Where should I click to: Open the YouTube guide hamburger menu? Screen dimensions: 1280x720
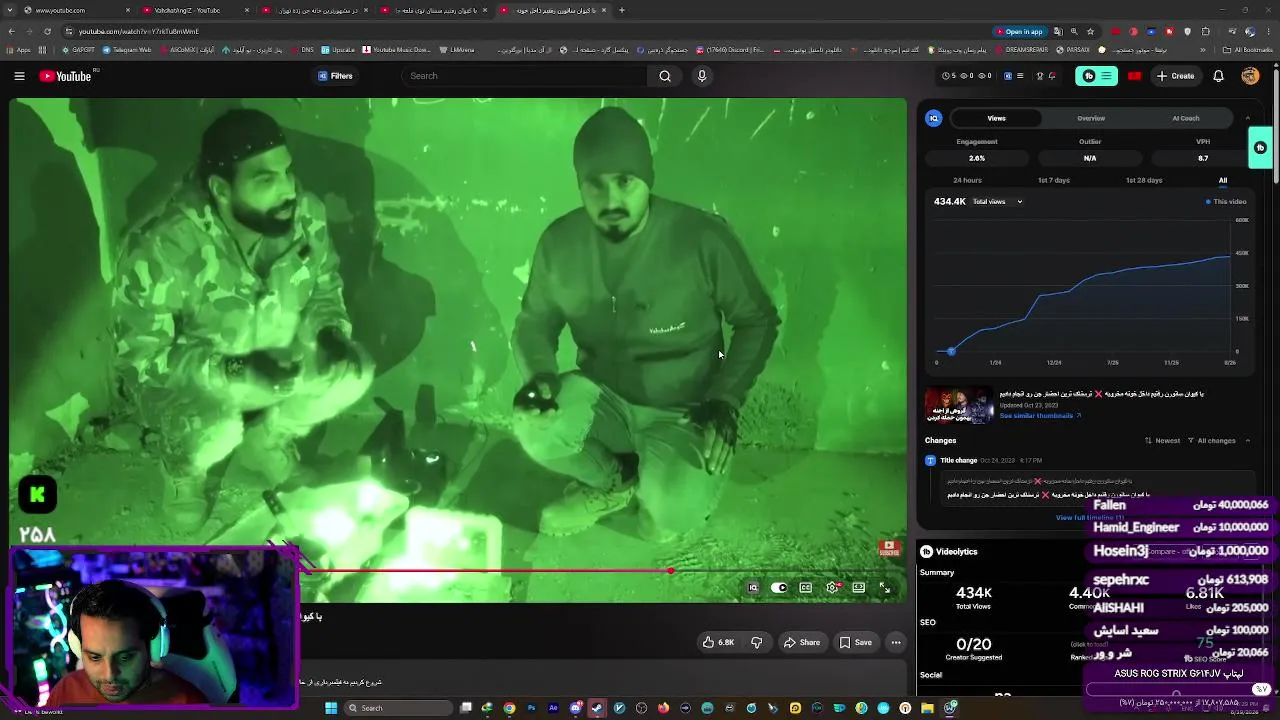click(19, 76)
